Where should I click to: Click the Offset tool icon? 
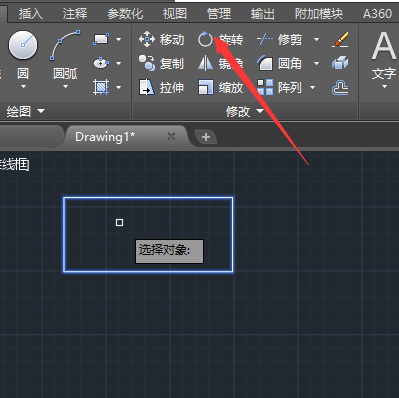[340, 88]
